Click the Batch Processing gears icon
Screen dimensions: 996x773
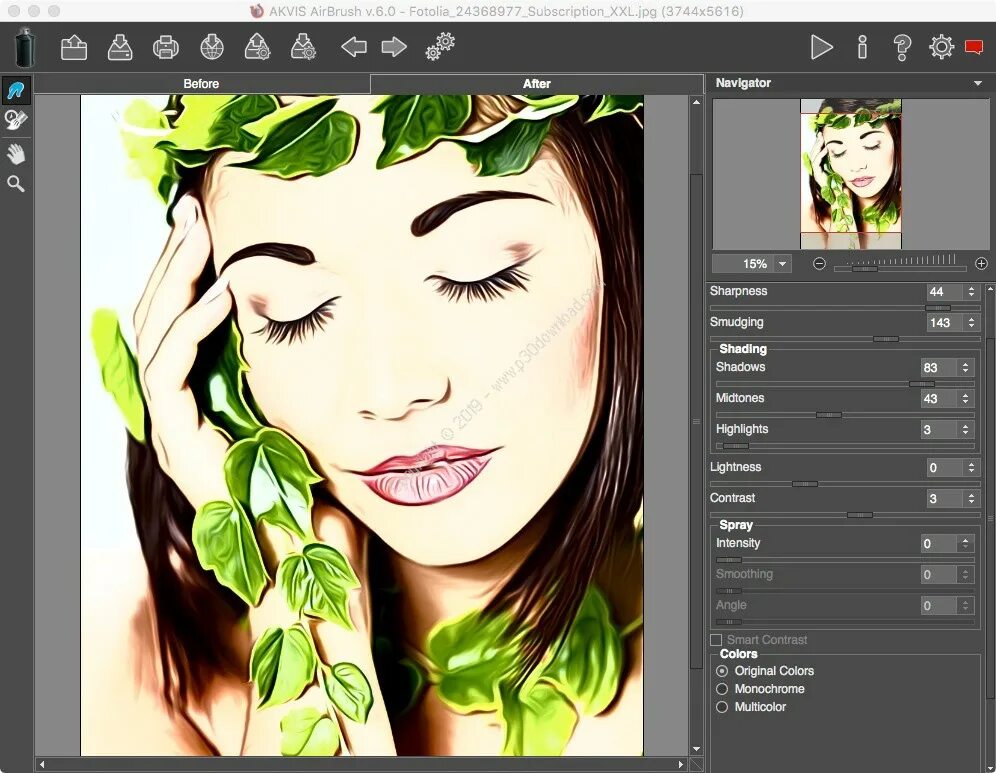coord(438,47)
